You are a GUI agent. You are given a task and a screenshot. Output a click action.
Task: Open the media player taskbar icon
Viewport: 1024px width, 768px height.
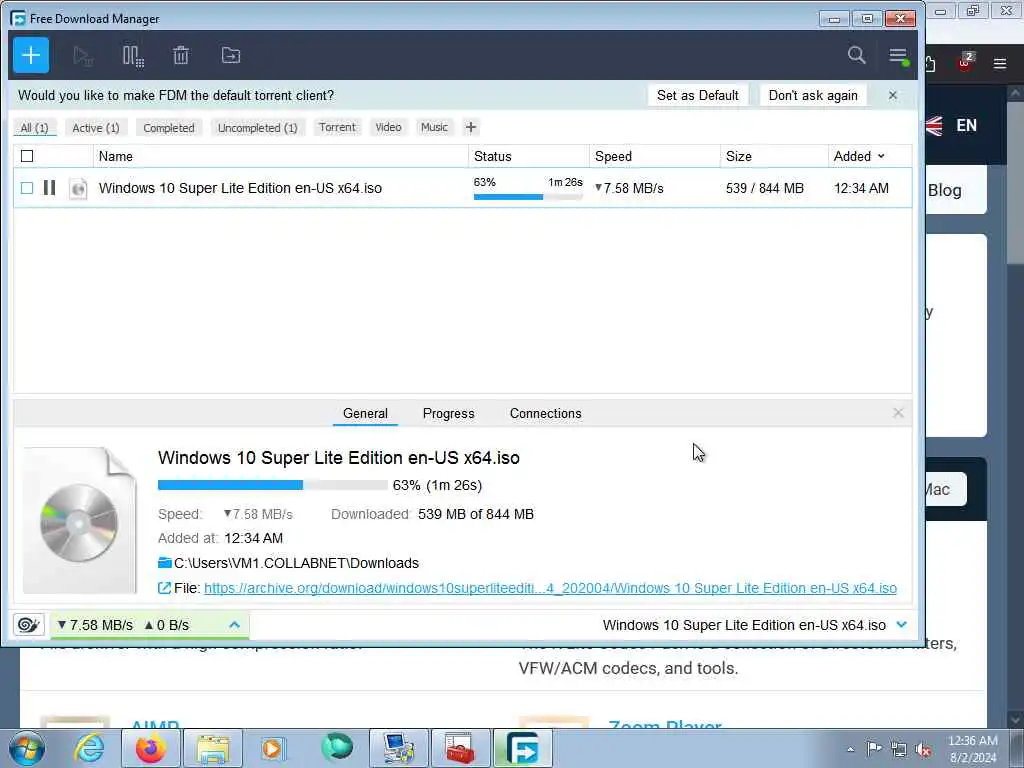tap(272, 748)
